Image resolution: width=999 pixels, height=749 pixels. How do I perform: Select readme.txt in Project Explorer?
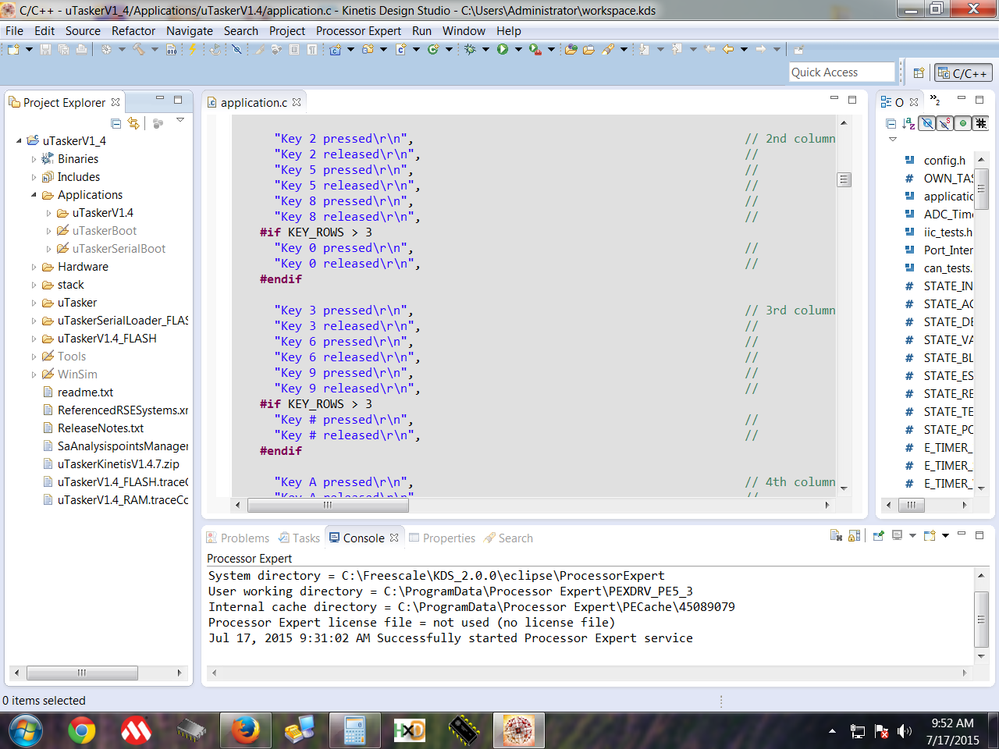[x=85, y=392]
